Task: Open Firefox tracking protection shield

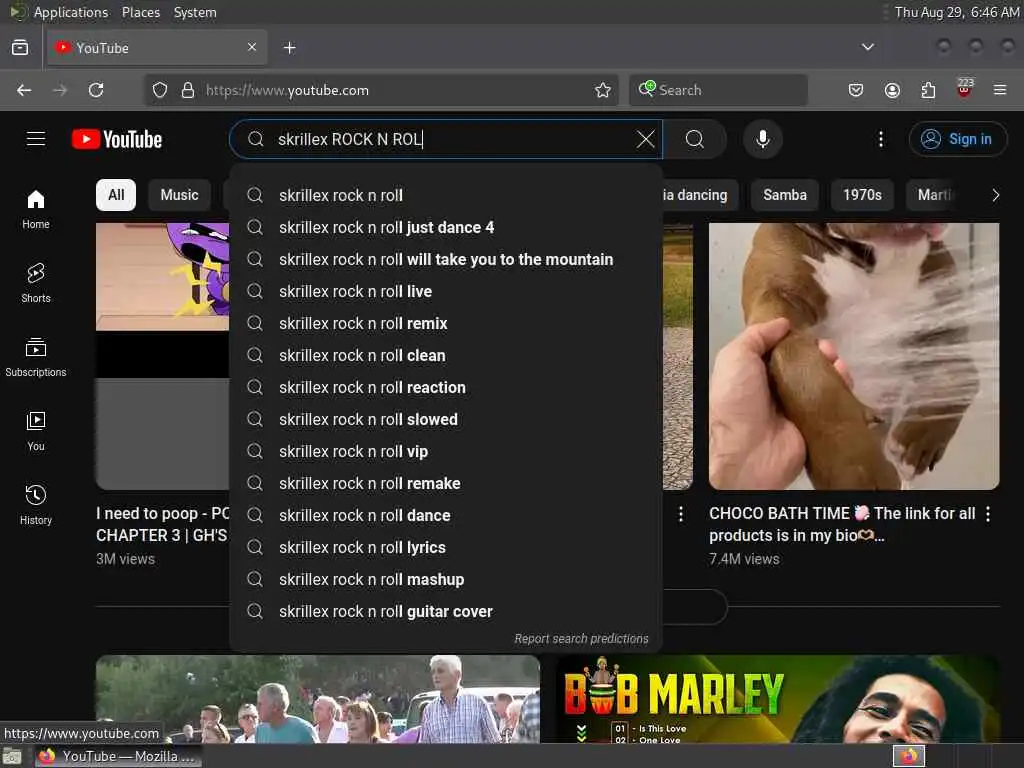Action: [160, 90]
